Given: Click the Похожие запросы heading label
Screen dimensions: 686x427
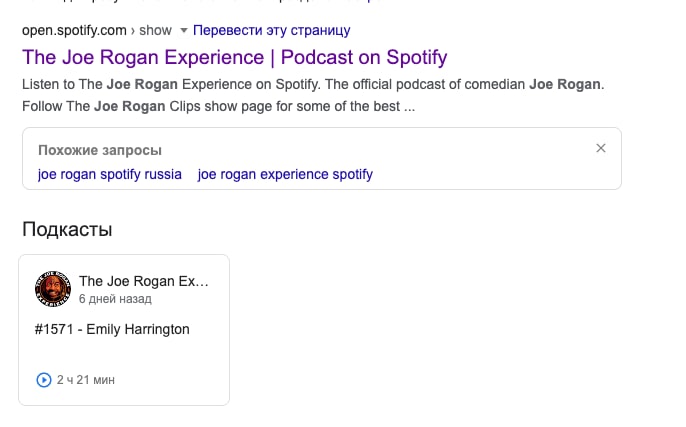Looking at the screenshot, I should pyautogui.click(x=99, y=150).
